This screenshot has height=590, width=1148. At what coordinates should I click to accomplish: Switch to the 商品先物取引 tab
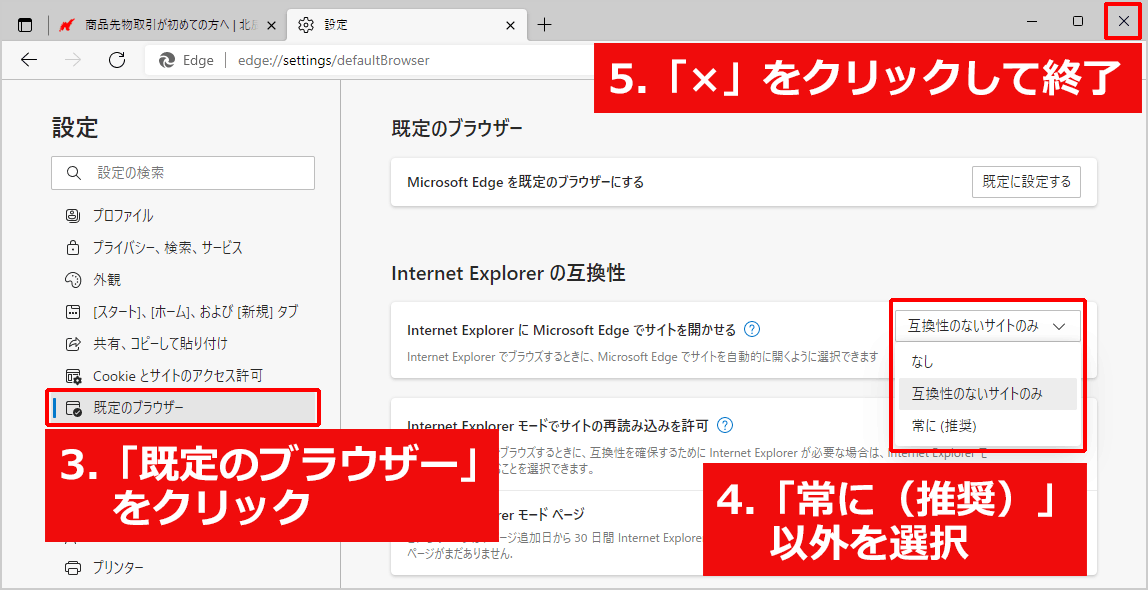tap(165, 24)
